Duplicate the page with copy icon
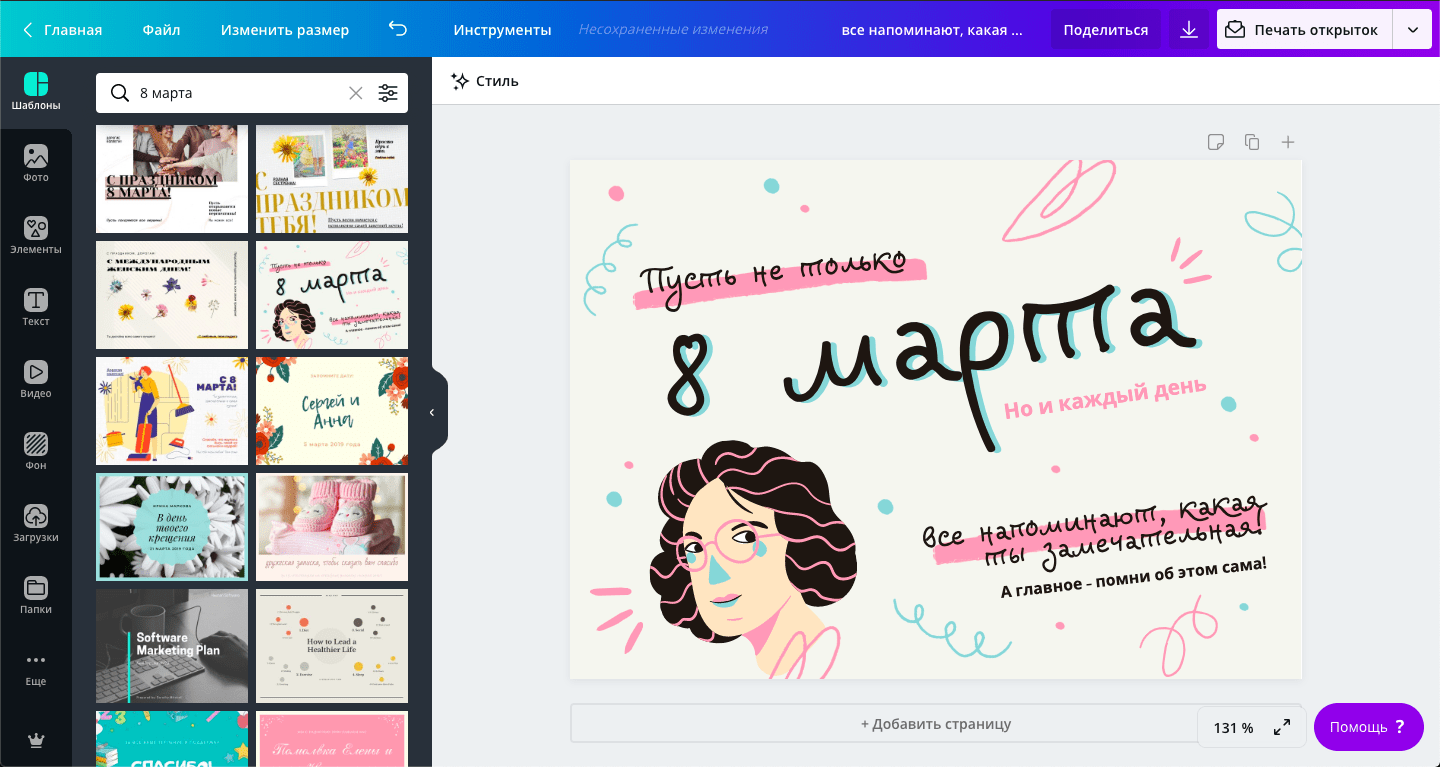Image resolution: width=1440 pixels, height=767 pixels. coord(1252,142)
